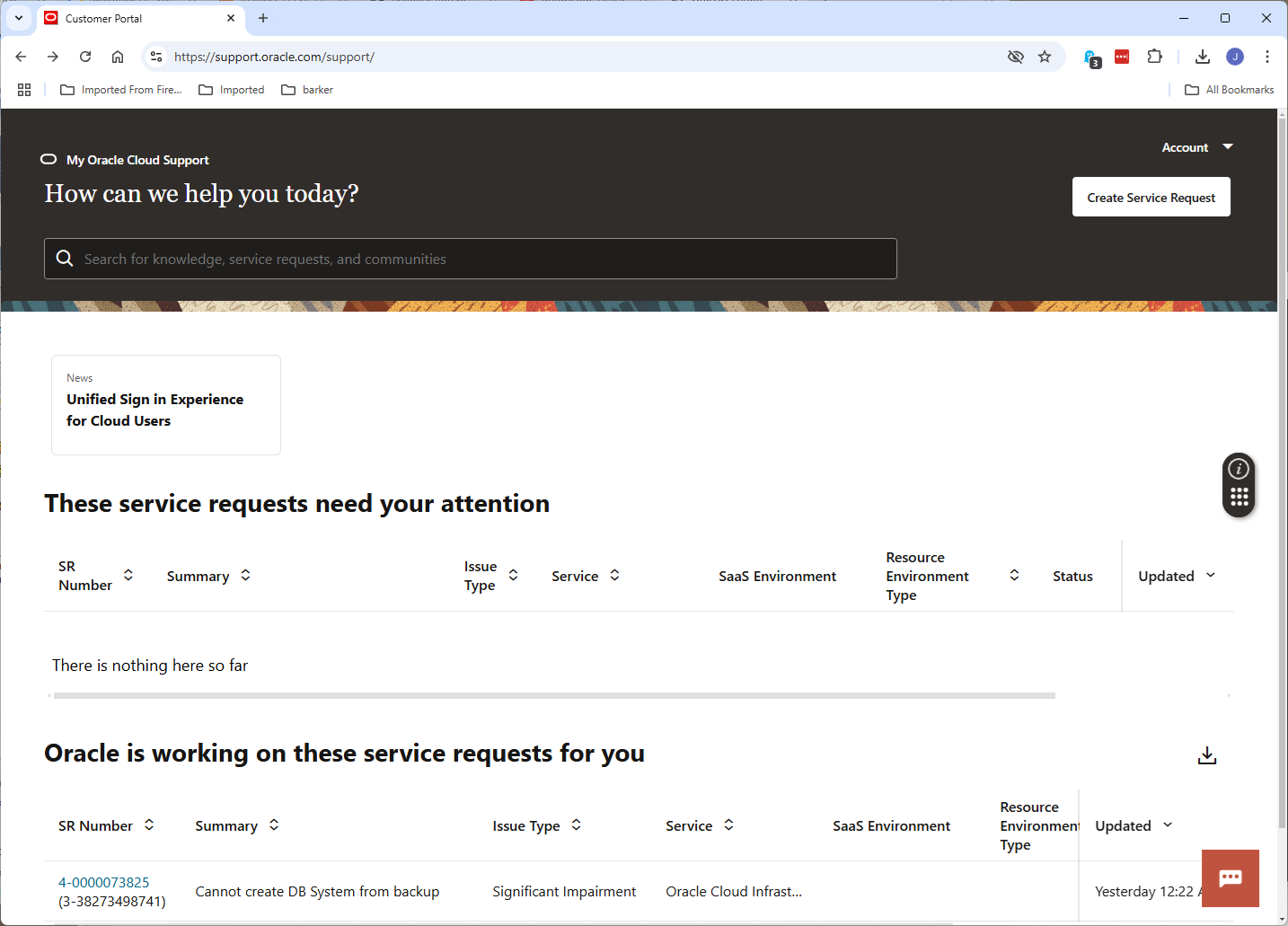This screenshot has height=926, width=1288.
Task: Open the info help icon
Action: coord(1239,469)
